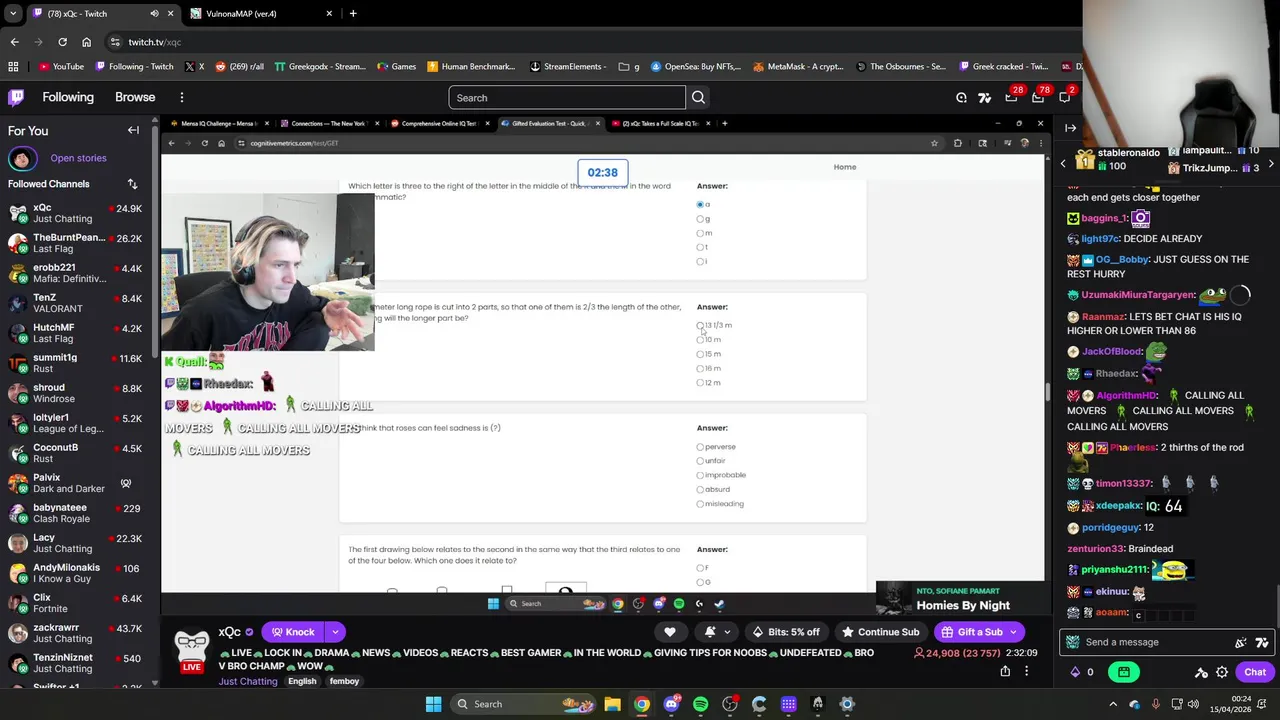Sort followed channels with the arrows icon

pos(132,184)
